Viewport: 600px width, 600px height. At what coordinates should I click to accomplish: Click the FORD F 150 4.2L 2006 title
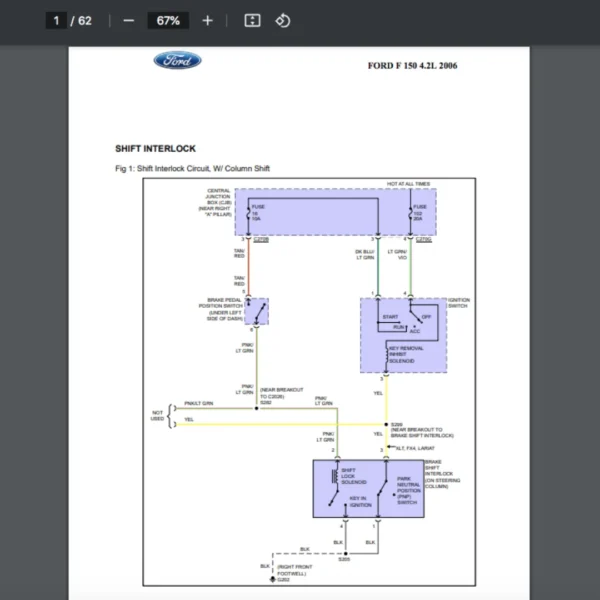pos(413,66)
